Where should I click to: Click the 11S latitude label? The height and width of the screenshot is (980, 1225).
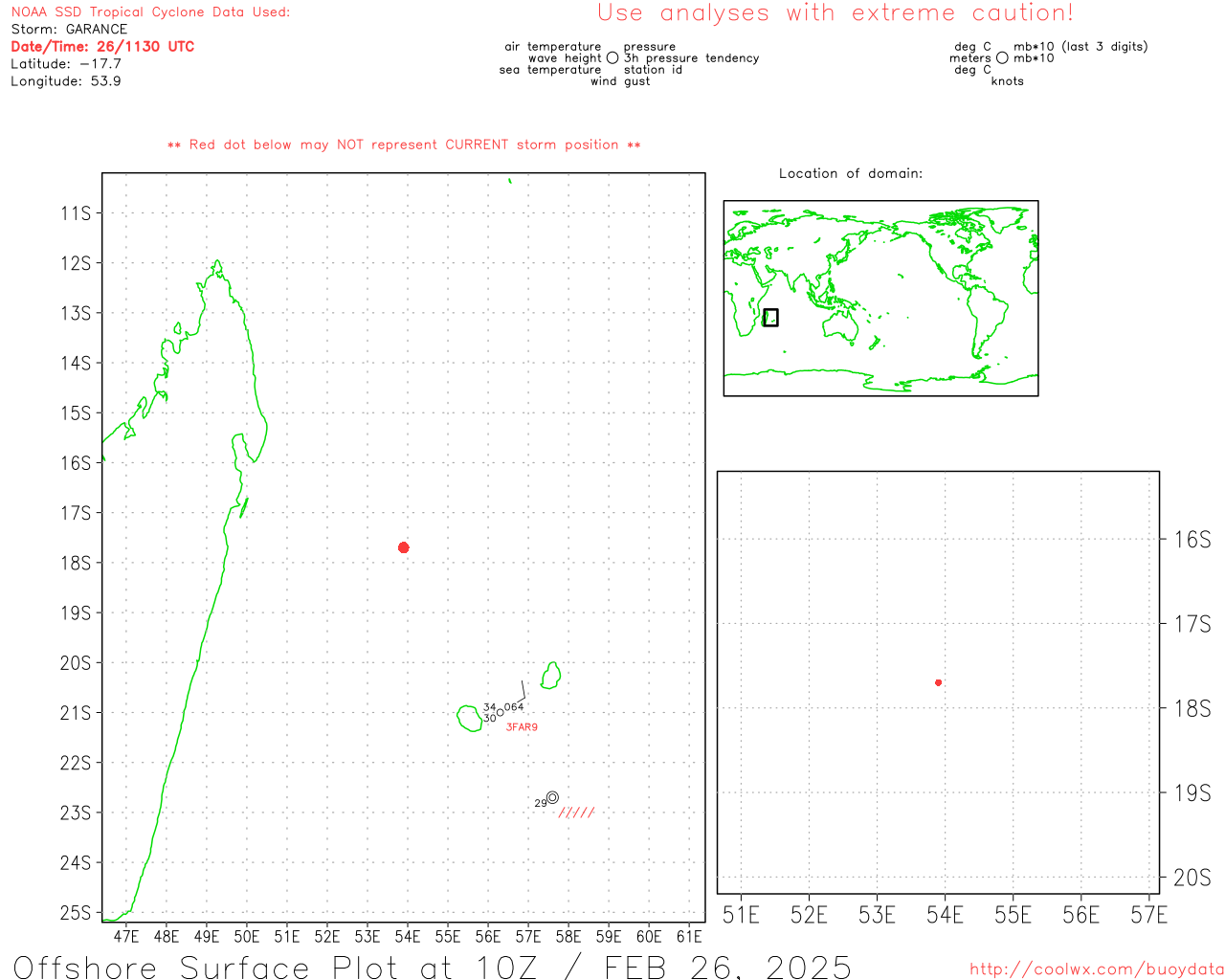(x=76, y=212)
